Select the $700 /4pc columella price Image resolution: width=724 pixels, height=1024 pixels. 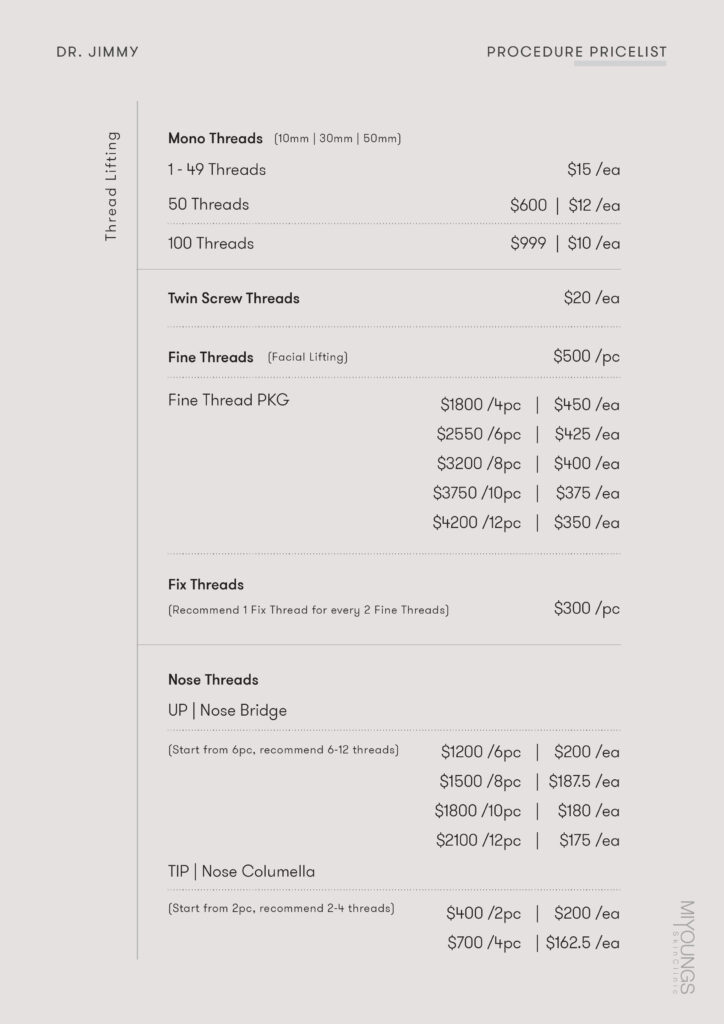pos(483,942)
